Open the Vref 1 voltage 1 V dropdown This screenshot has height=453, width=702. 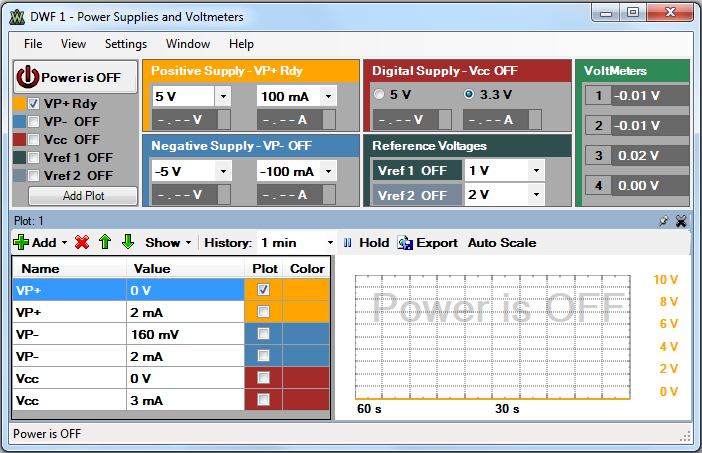pos(536,171)
